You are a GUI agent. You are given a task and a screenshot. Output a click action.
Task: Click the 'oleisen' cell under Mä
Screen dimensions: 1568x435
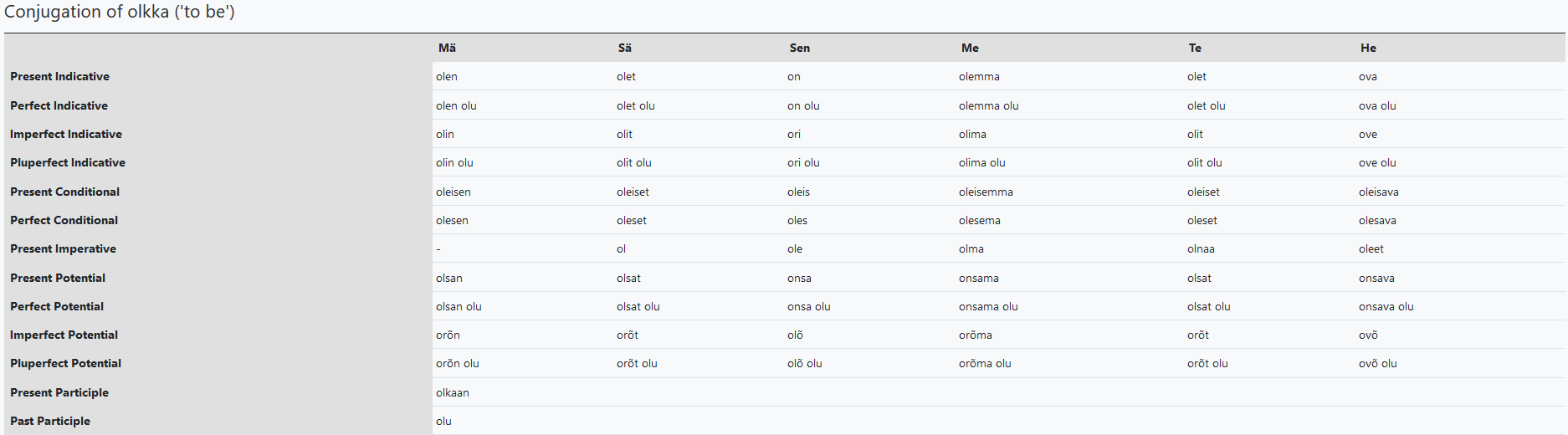click(453, 192)
